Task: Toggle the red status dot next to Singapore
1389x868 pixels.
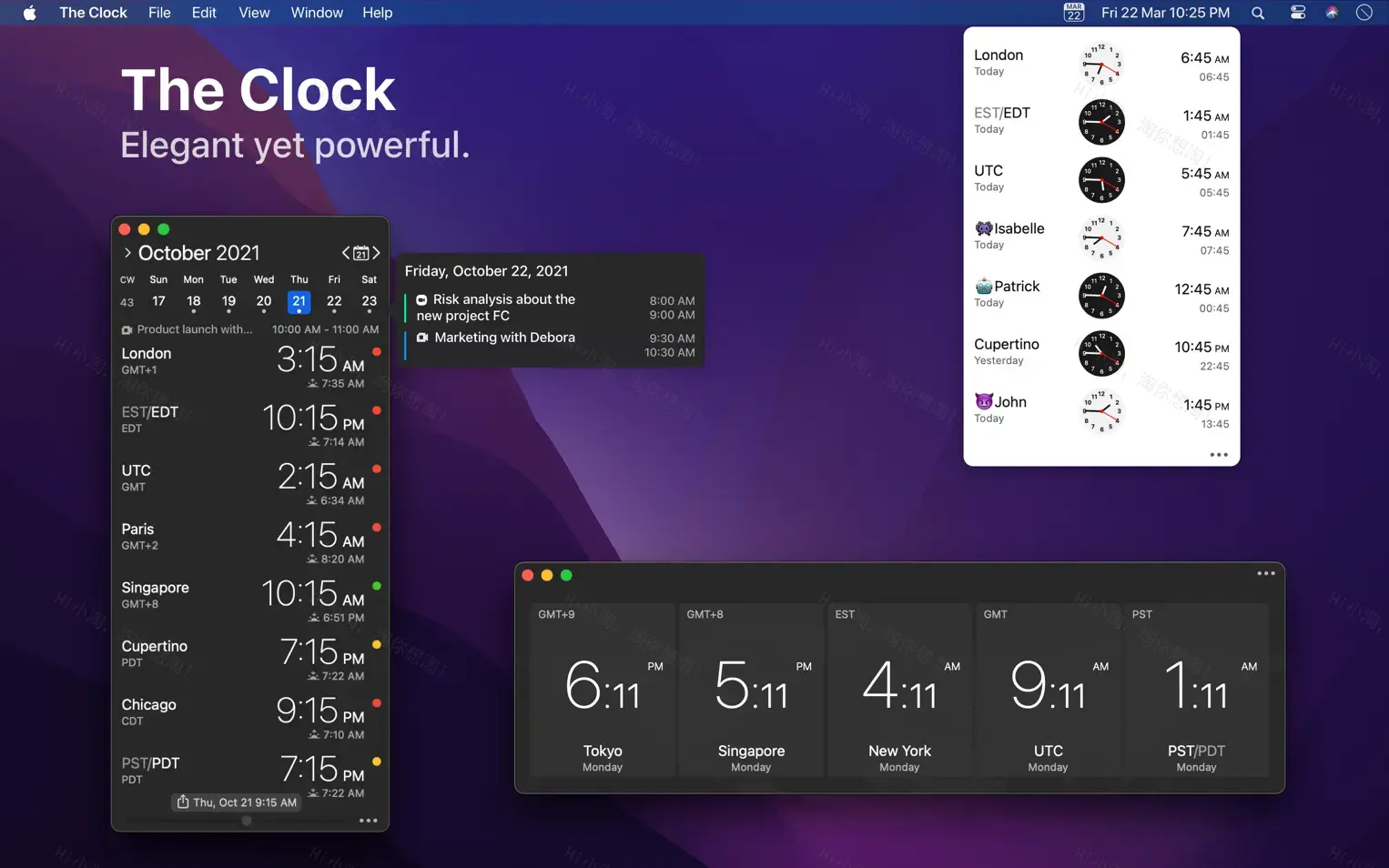Action: 376,585
